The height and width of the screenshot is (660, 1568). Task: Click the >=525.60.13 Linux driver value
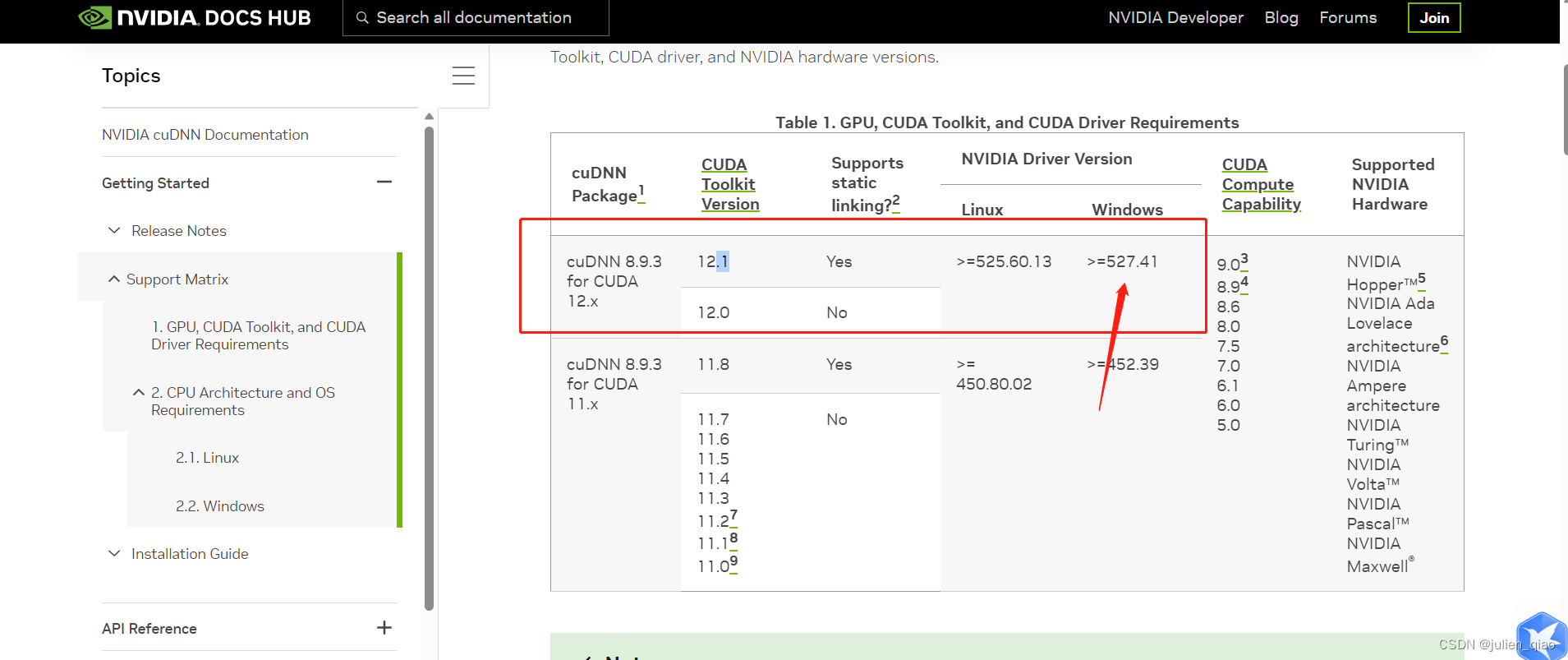point(1004,261)
